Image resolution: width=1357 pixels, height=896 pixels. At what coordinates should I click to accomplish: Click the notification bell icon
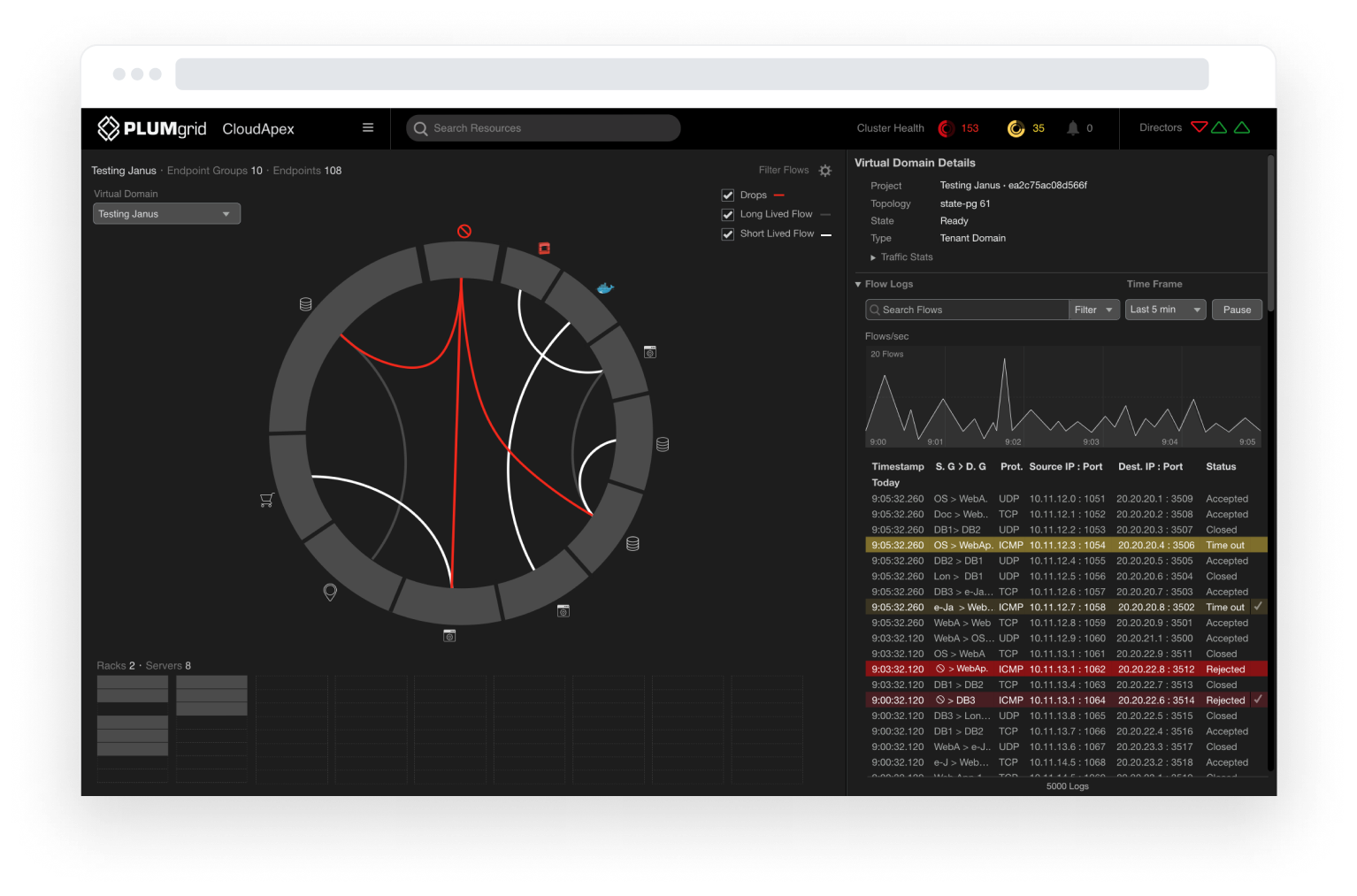tap(1073, 128)
